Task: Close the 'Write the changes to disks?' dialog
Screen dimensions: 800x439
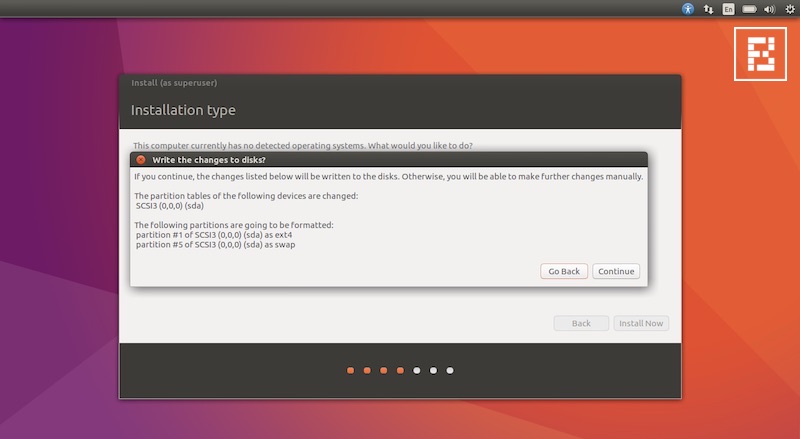Action: tap(141, 159)
